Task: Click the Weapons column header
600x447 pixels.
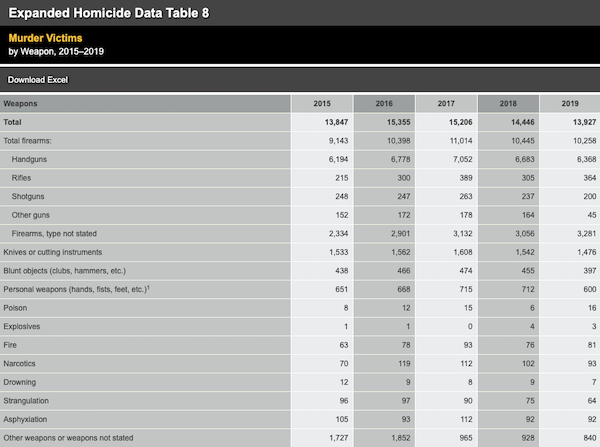Action: [23, 103]
